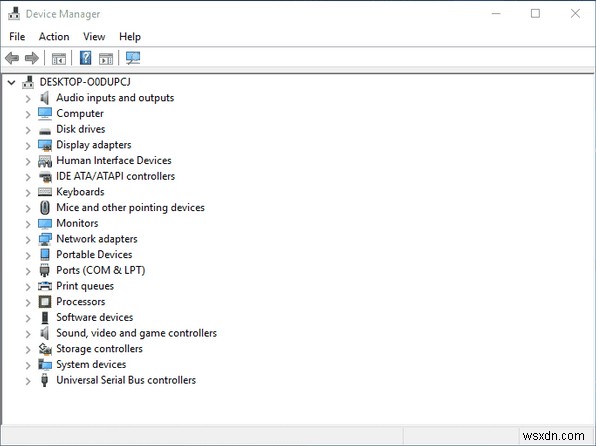
Task: Select the Computer tree item
Action: tap(80, 113)
